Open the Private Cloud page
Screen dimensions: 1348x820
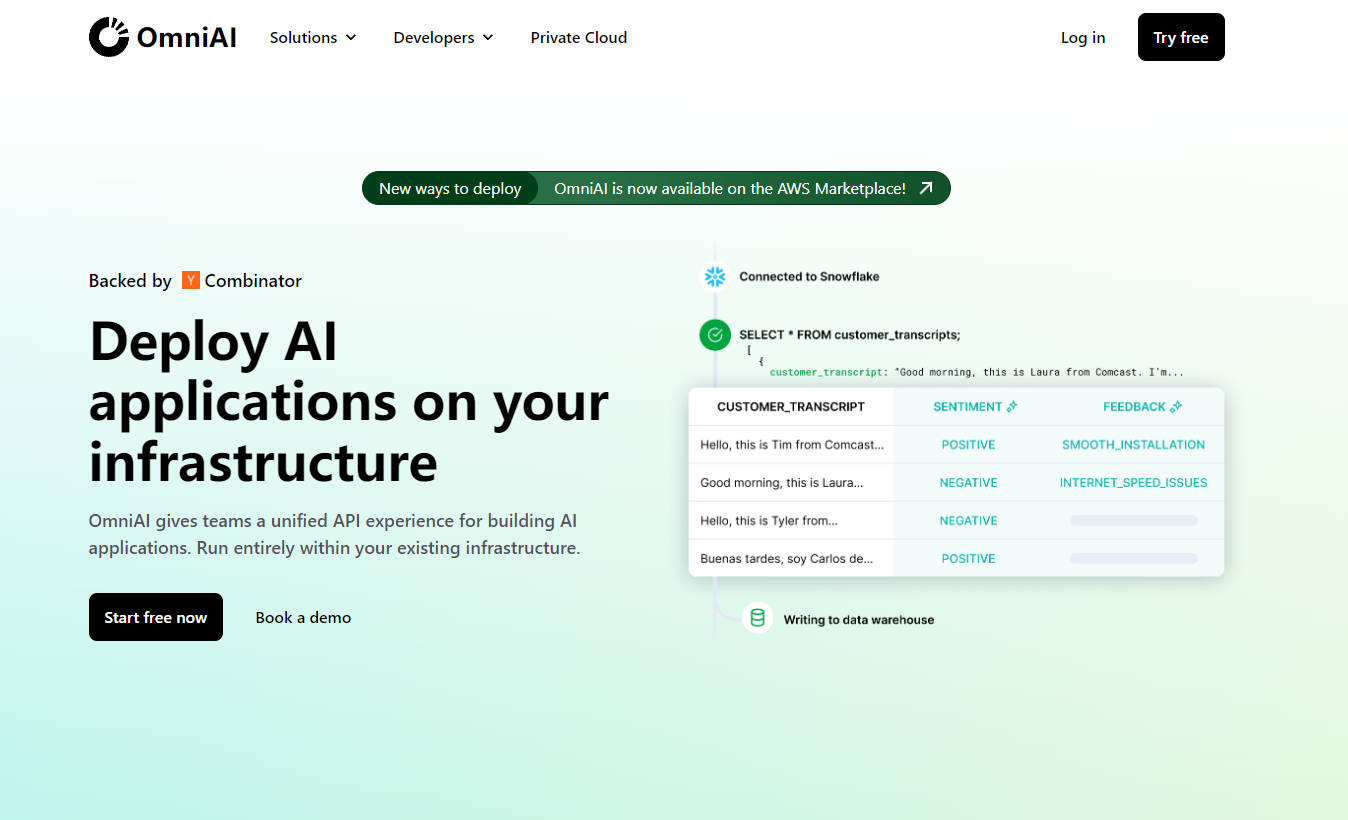point(579,37)
